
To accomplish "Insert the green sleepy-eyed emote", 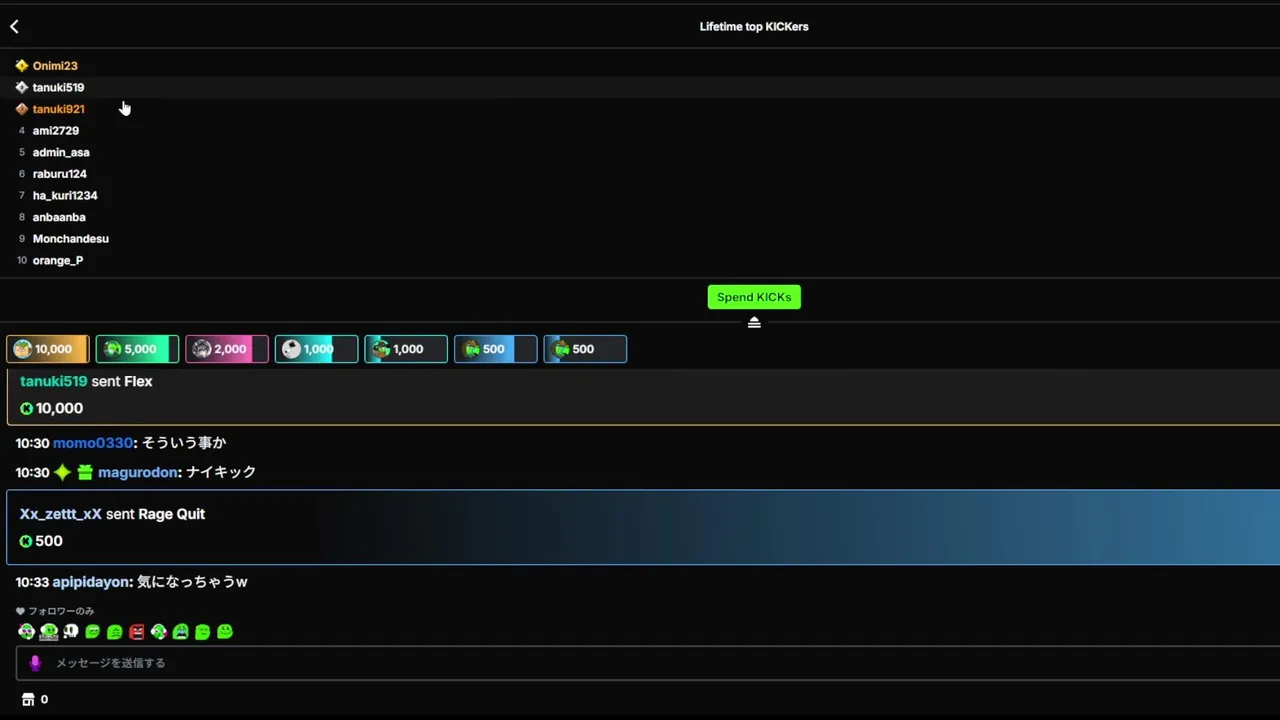I will [203, 632].
